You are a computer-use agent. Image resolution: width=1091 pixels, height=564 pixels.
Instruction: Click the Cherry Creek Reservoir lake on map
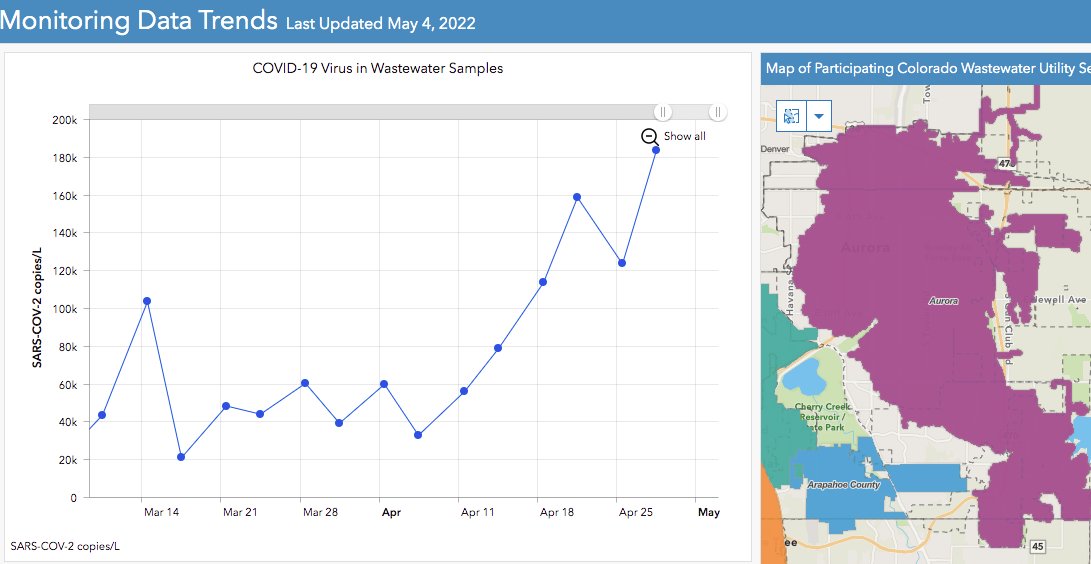[803, 380]
